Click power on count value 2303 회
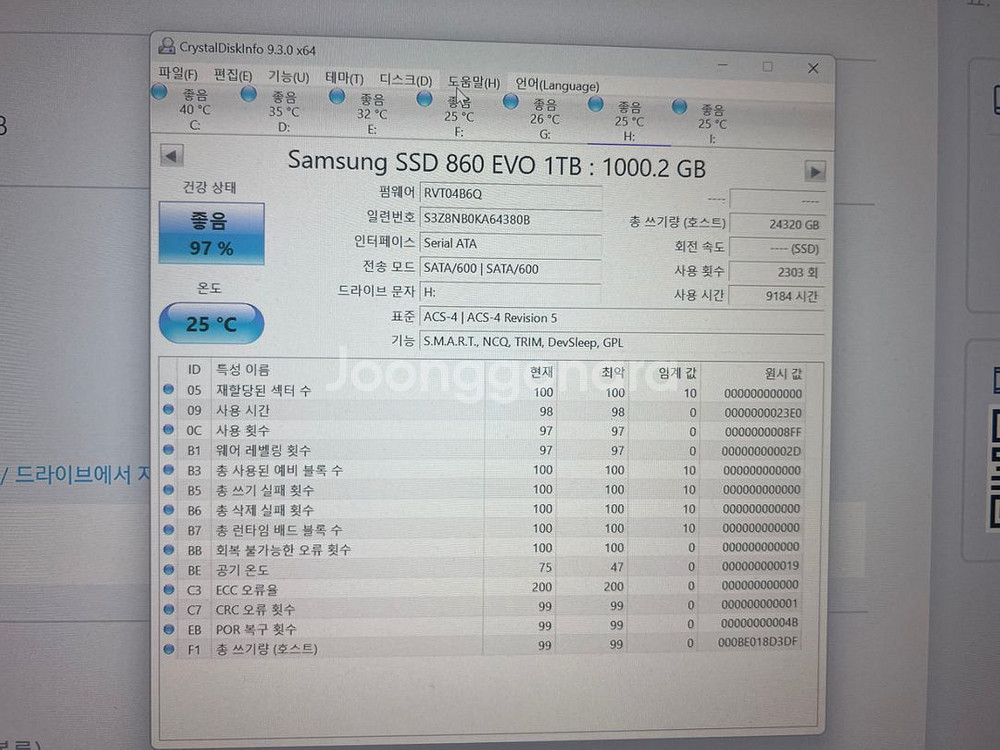 (777, 272)
